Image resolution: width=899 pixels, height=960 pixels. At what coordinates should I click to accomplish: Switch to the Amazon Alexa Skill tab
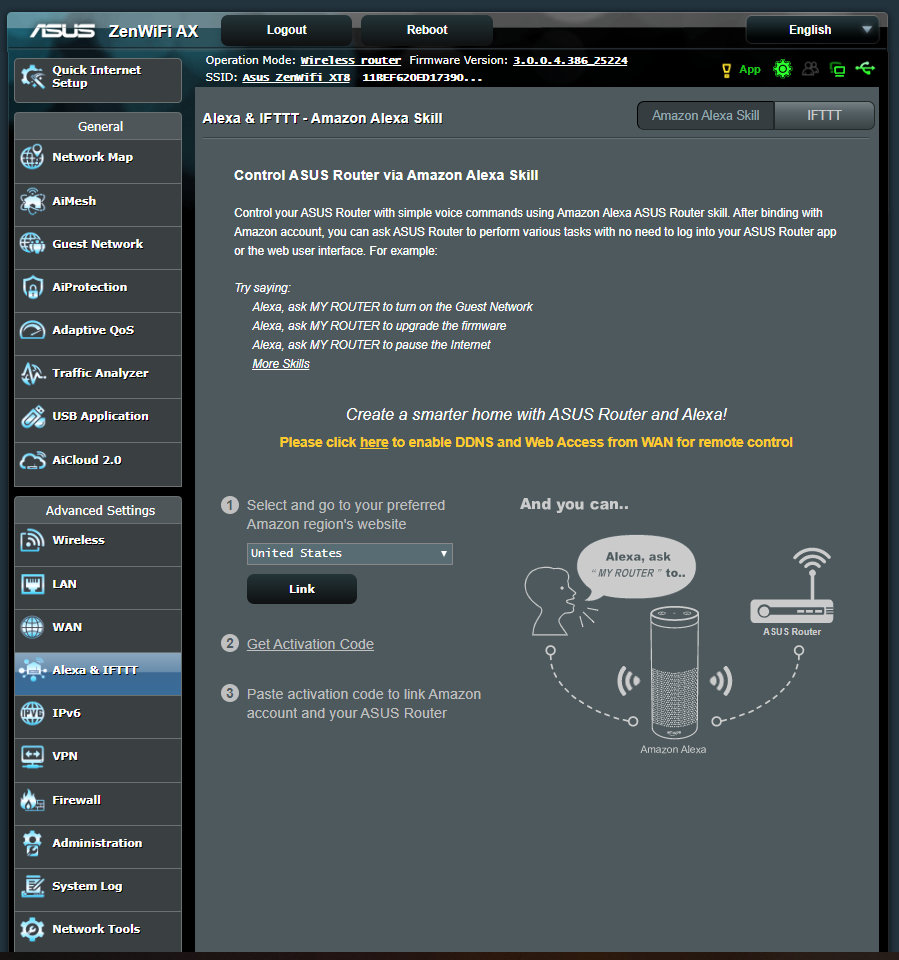click(x=705, y=116)
